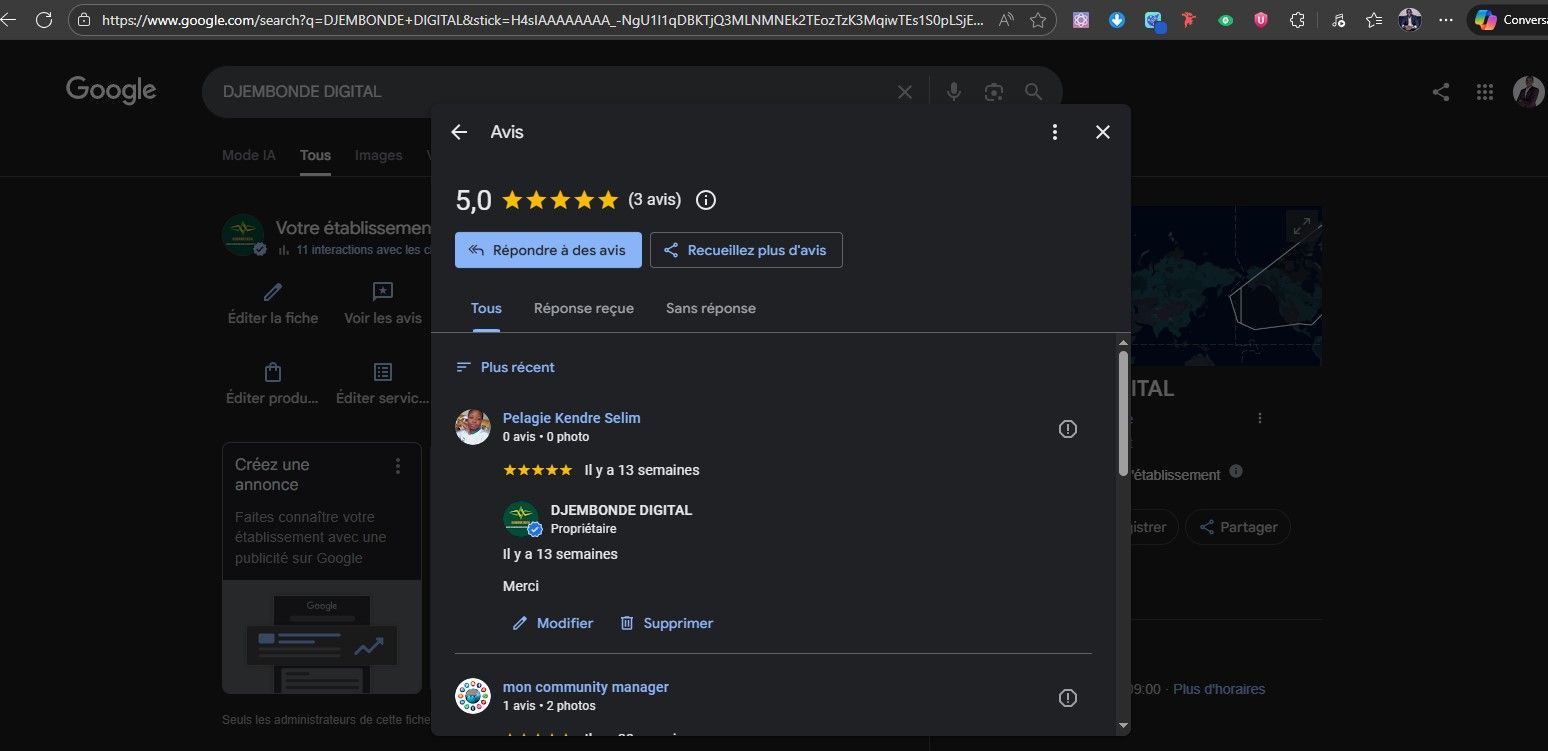Click Recueillez plus d'avis button
Screen dimensions: 1548x751
tap(745, 250)
